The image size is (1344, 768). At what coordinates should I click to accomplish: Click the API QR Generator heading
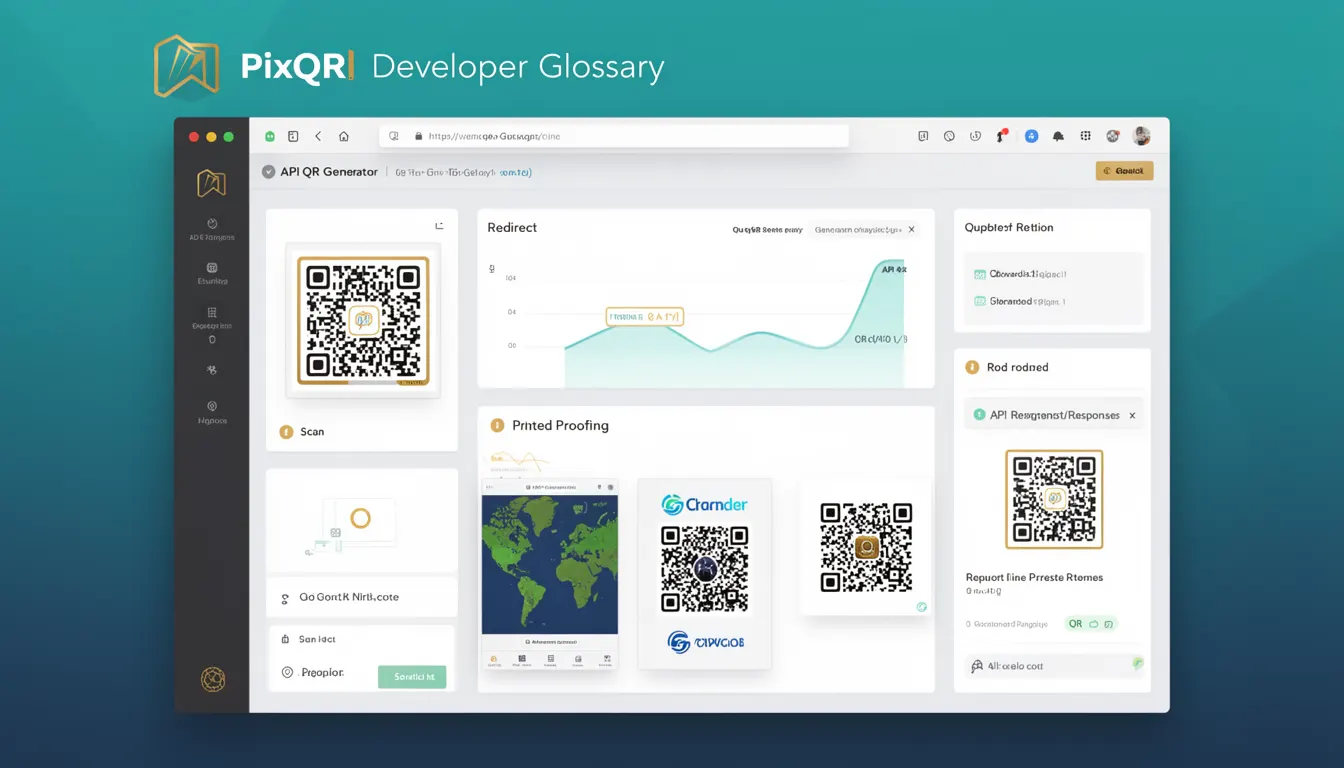329,172
